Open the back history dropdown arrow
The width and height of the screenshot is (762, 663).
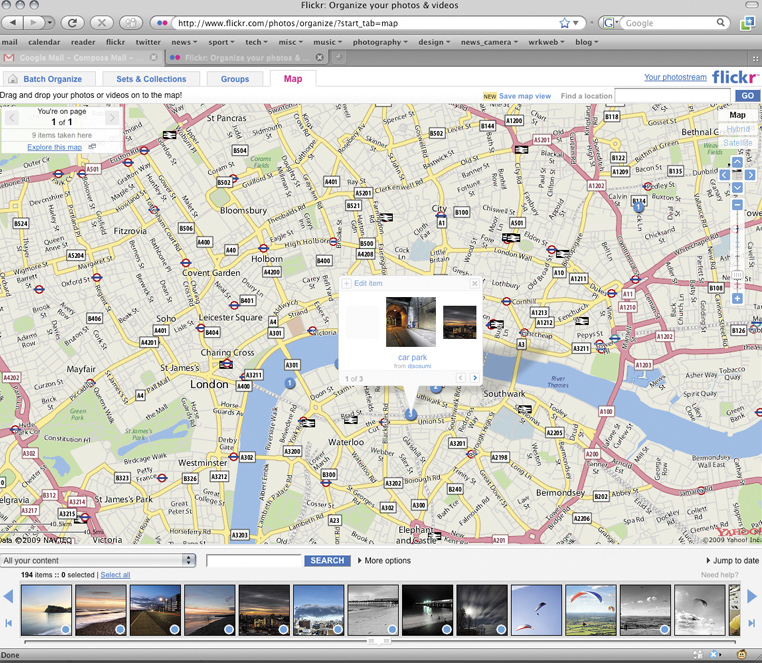(49, 22)
